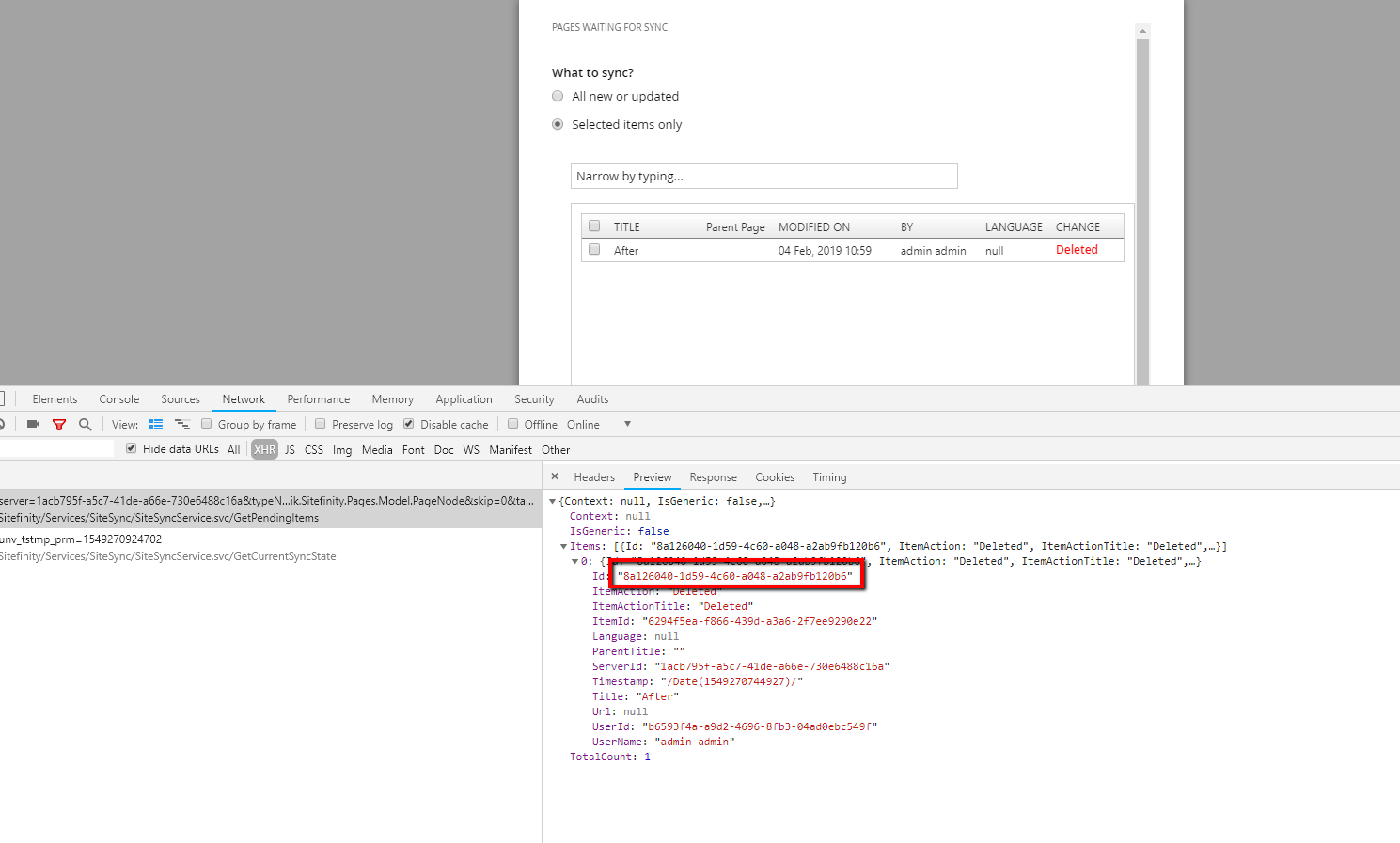
Task: Check the box for the 'After' page row
Action: 594,250
